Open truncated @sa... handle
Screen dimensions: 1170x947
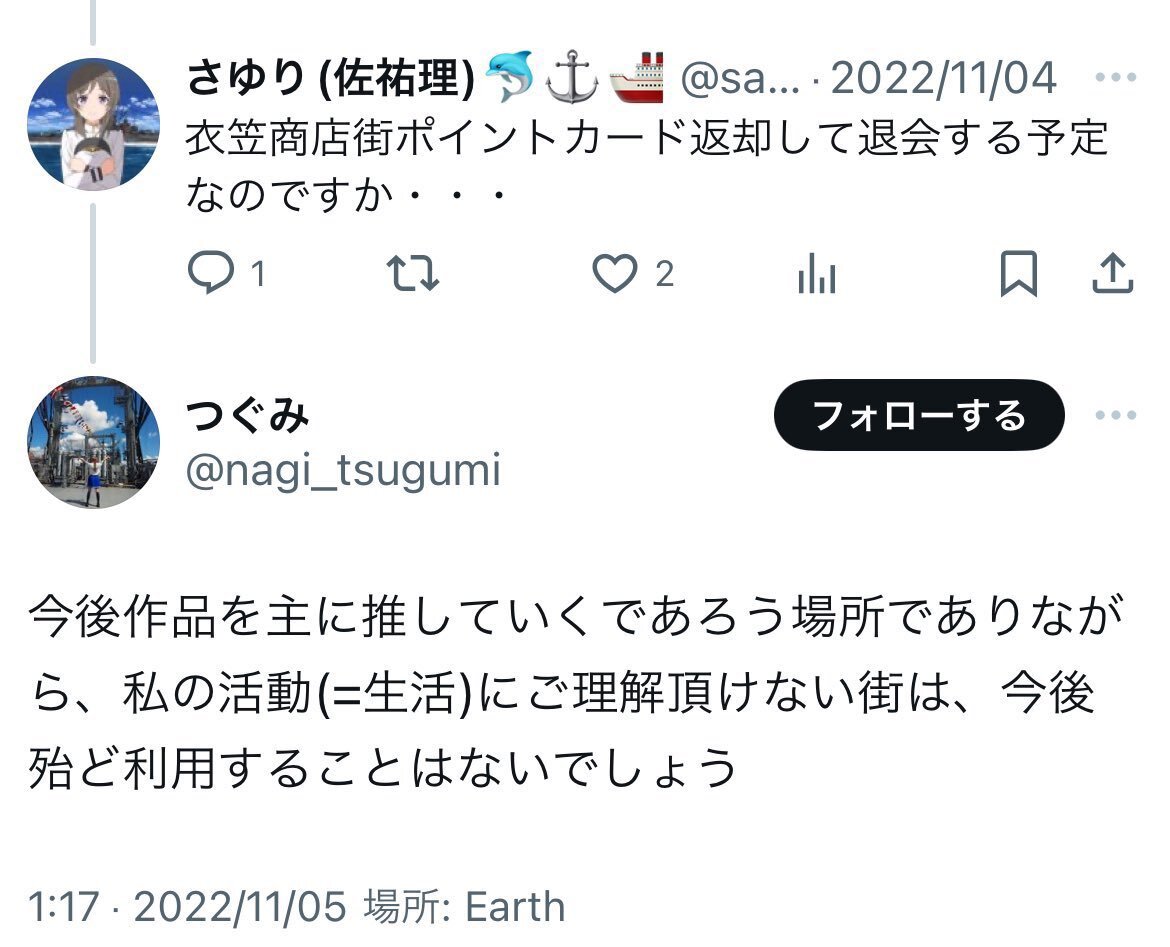[x=740, y=78]
